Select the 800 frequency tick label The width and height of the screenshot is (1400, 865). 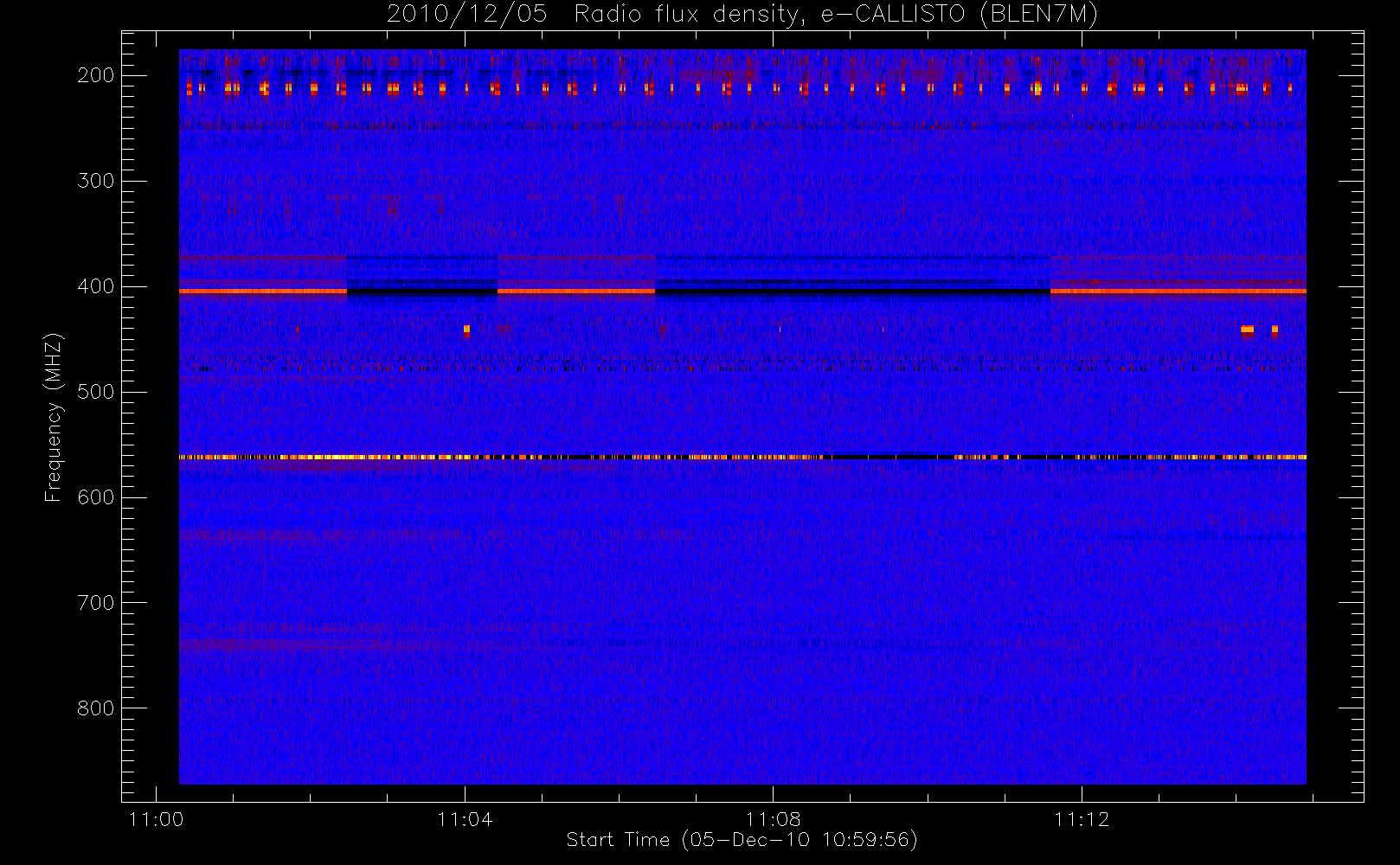[x=96, y=708]
